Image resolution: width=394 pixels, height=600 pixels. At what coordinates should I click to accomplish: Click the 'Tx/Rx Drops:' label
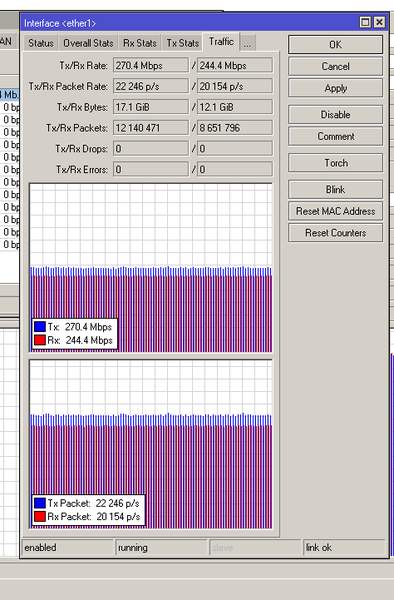pyautogui.click(x=81, y=148)
